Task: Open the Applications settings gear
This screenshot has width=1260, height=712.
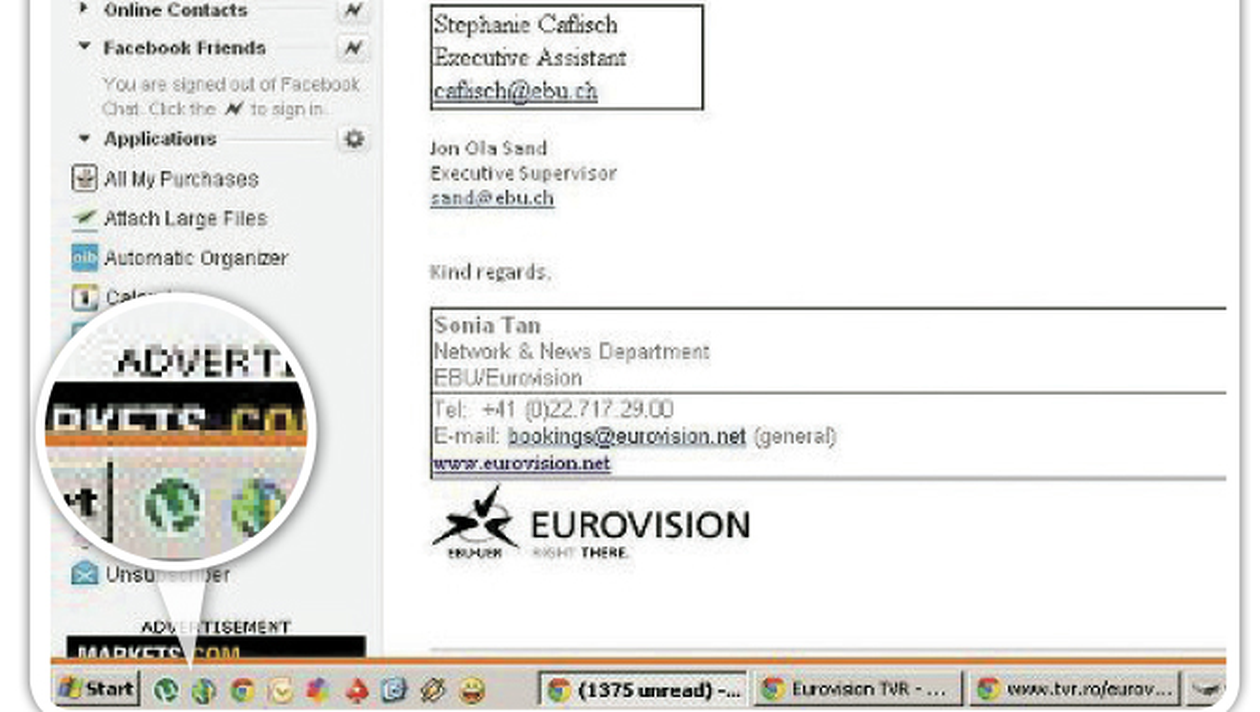Action: tap(353, 139)
